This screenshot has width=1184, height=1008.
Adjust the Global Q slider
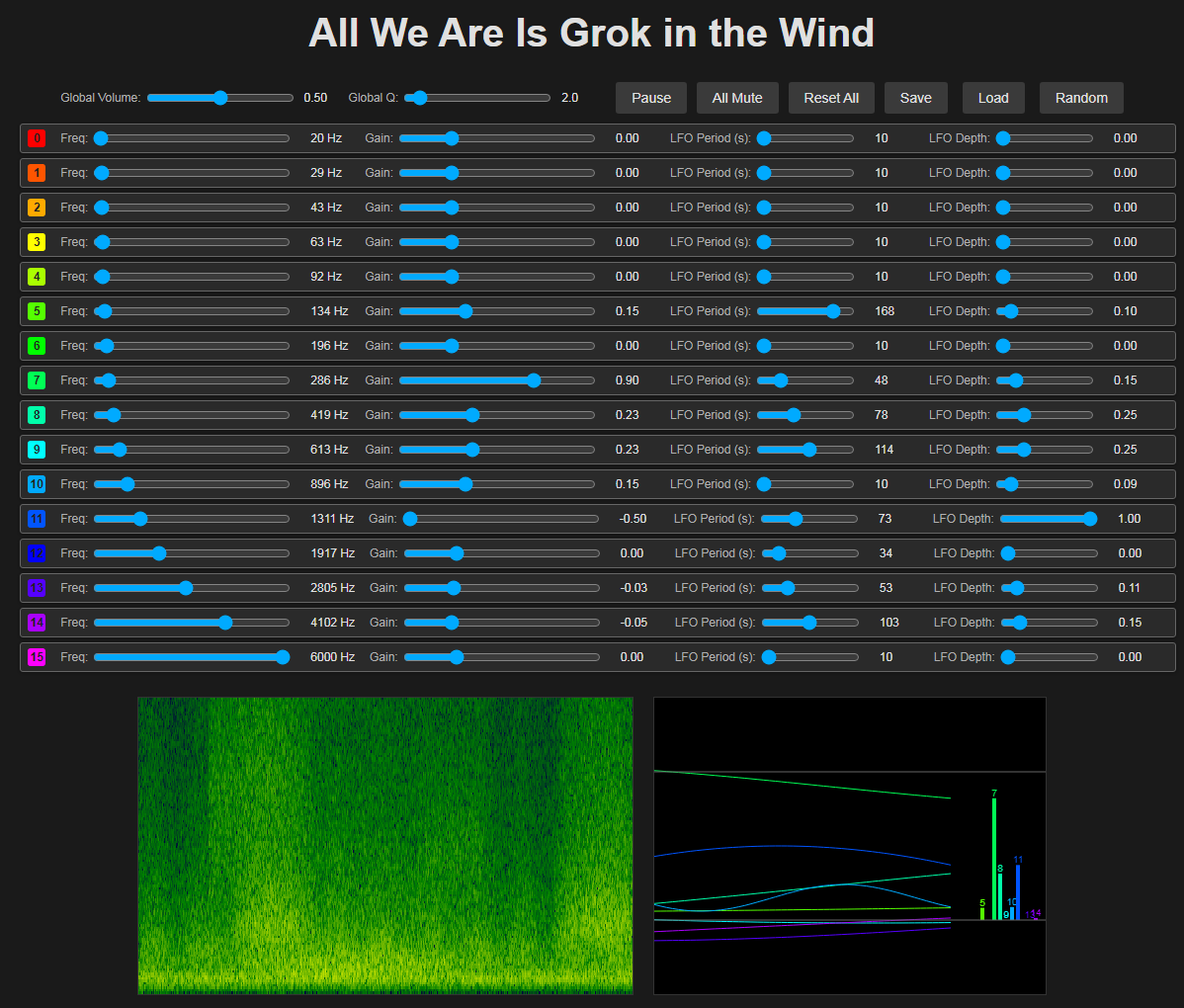477,98
